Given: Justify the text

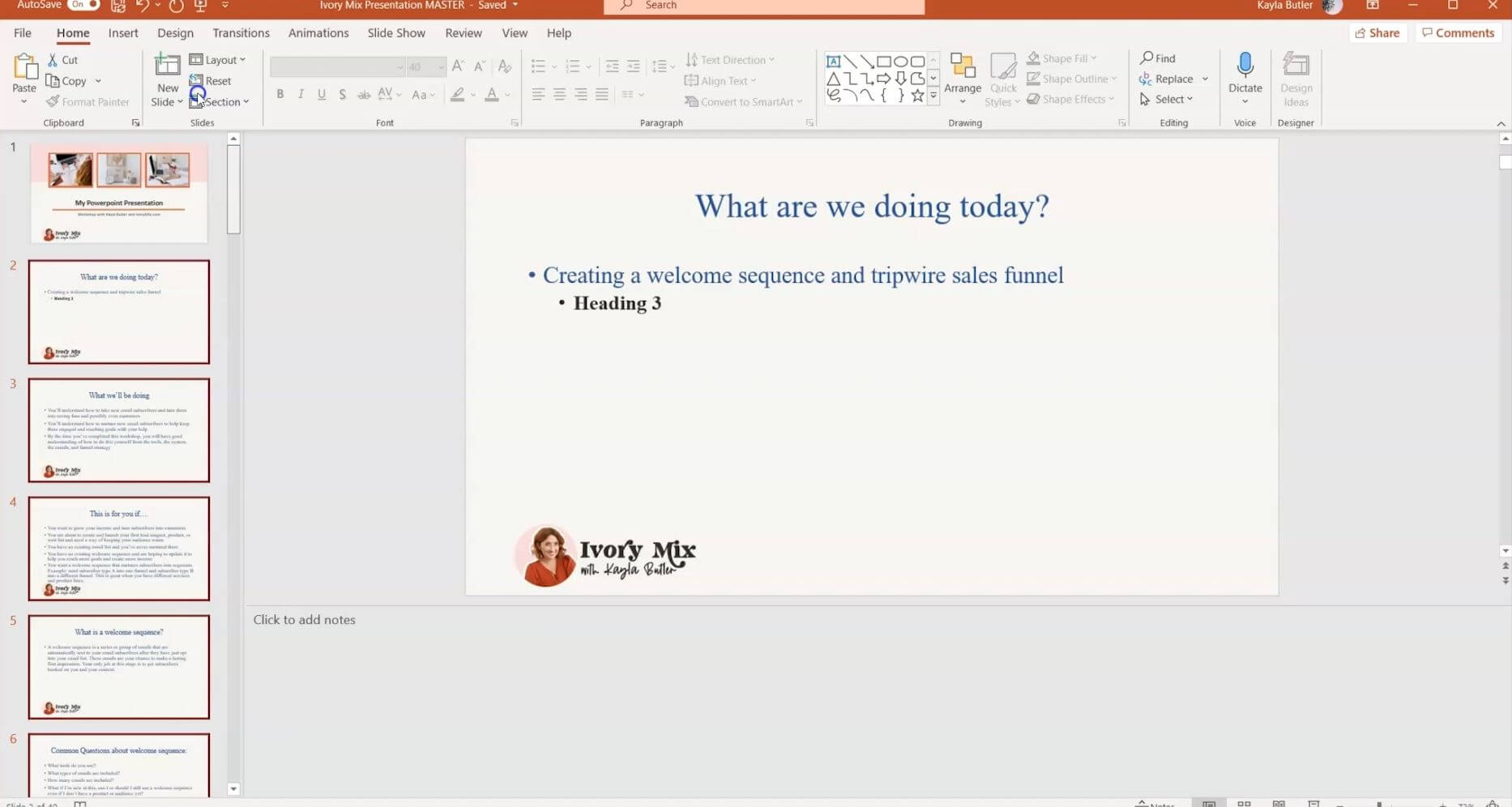Looking at the screenshot, I should click(x=601, y=95).
